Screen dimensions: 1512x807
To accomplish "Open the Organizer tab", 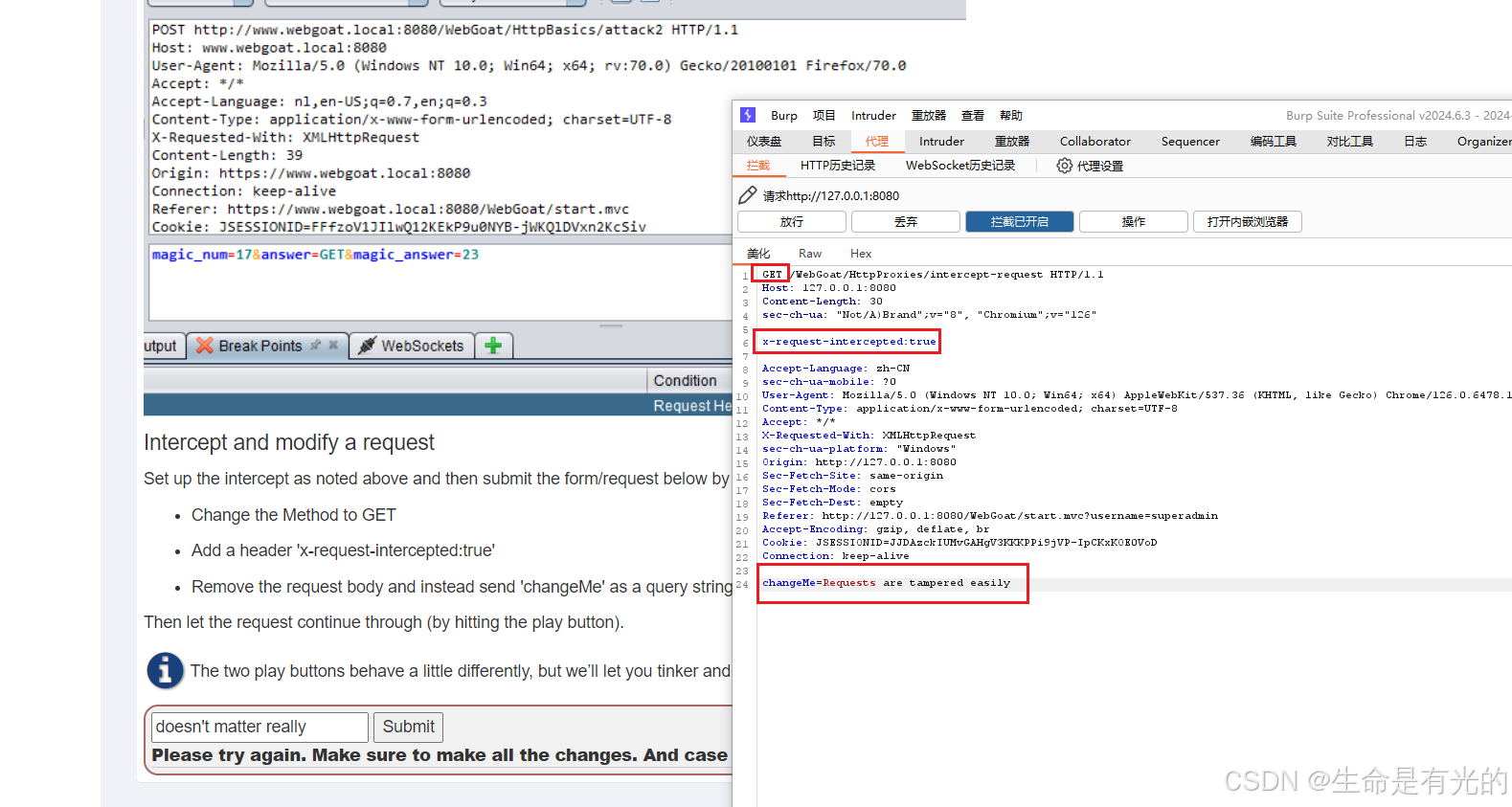I will pyautogui.click(x=1483, y=141).
